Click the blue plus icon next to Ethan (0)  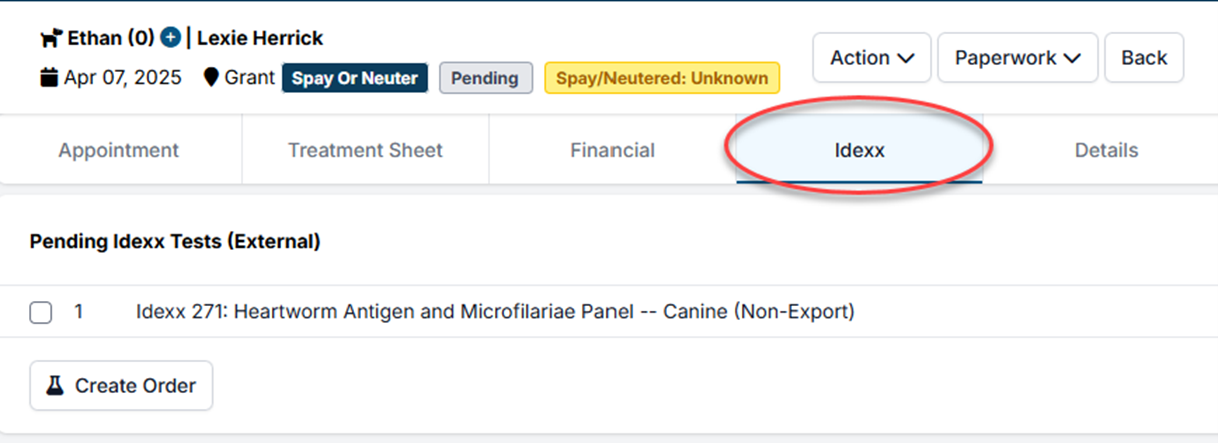point(171,38)
